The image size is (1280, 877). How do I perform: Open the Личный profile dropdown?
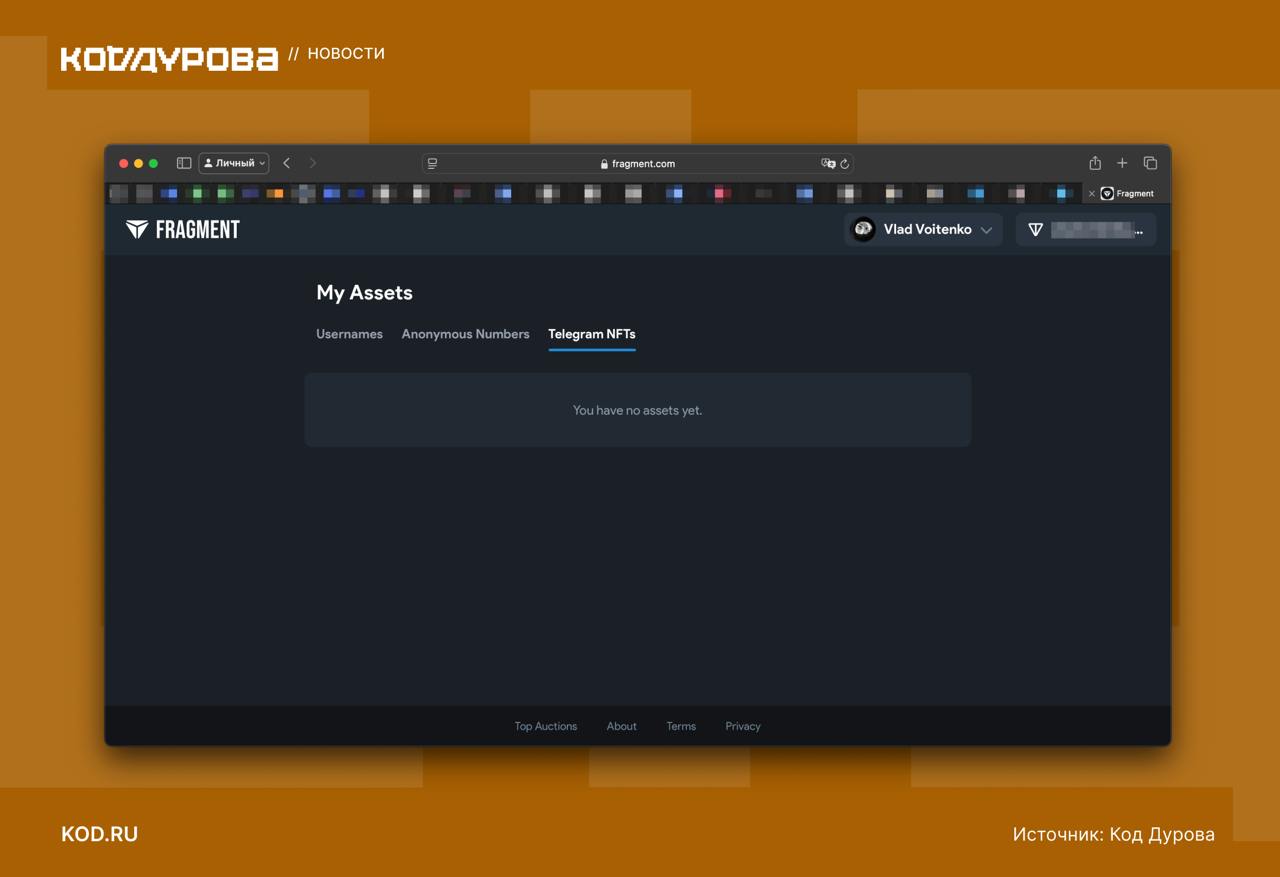click(x=234, y=163)
